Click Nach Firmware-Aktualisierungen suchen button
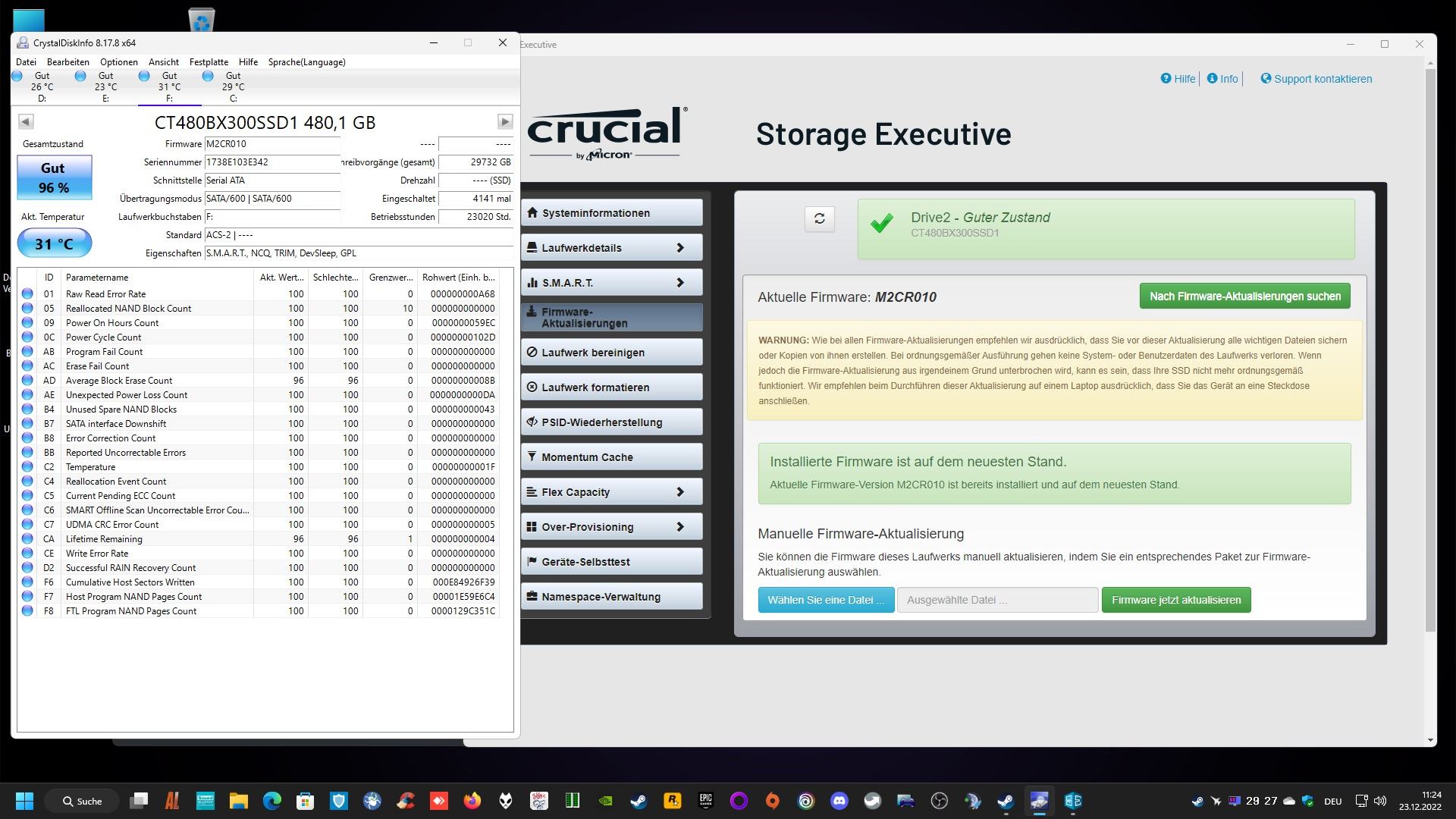The width and height of the screenshot is (1456, 819). 1244,297
